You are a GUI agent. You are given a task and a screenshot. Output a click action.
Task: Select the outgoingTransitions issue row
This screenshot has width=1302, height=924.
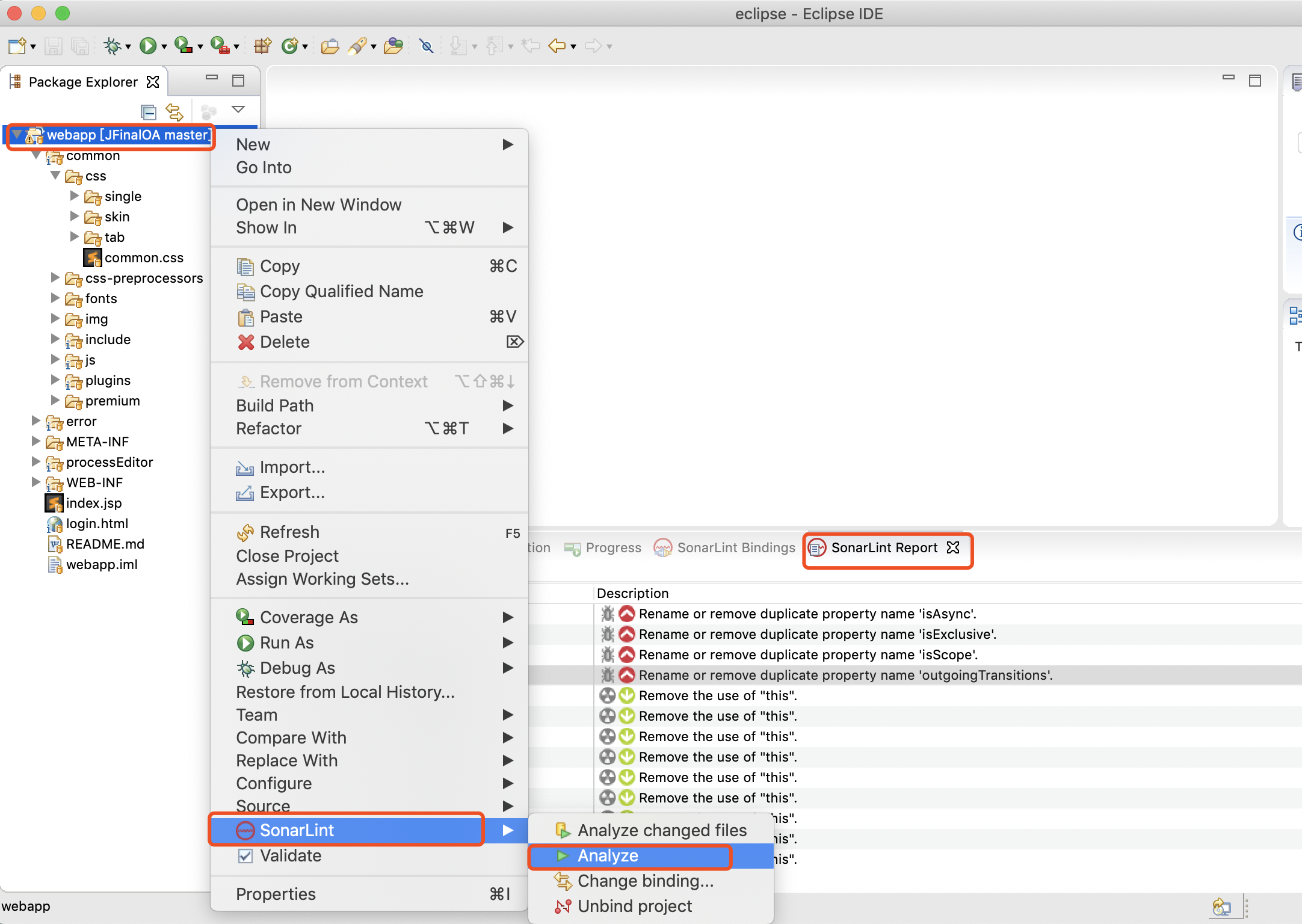[842, 675]
